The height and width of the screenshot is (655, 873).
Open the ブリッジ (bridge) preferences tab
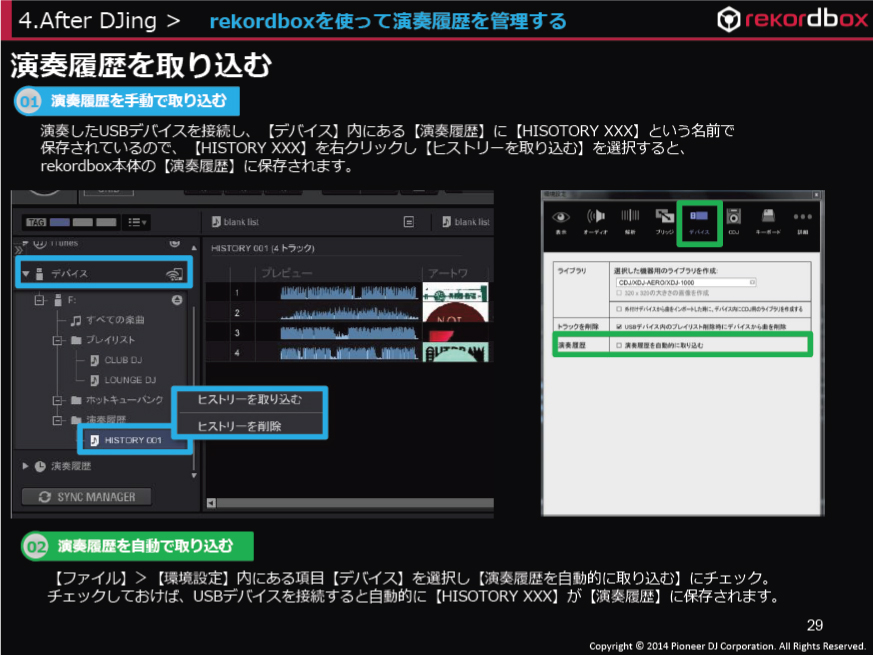664,222
